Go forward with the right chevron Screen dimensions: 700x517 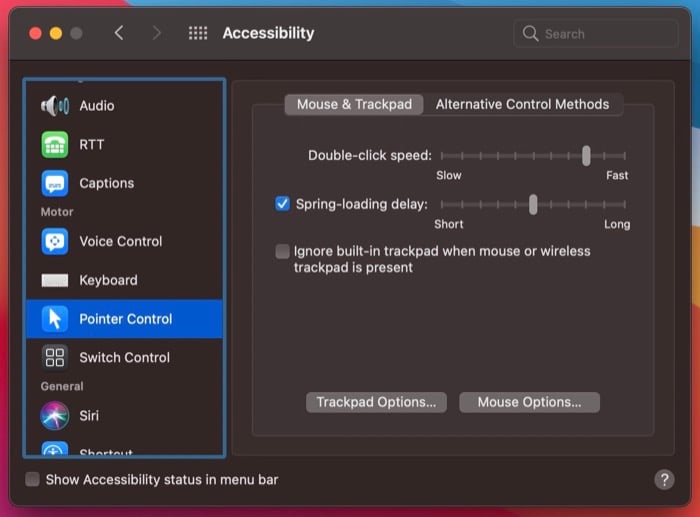pos(156,33)
